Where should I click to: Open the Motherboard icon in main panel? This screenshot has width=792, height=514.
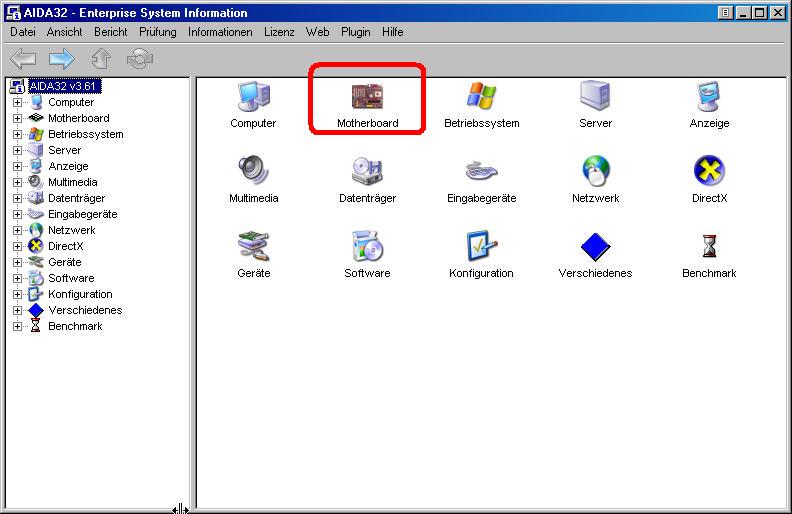tap(367, 98)
